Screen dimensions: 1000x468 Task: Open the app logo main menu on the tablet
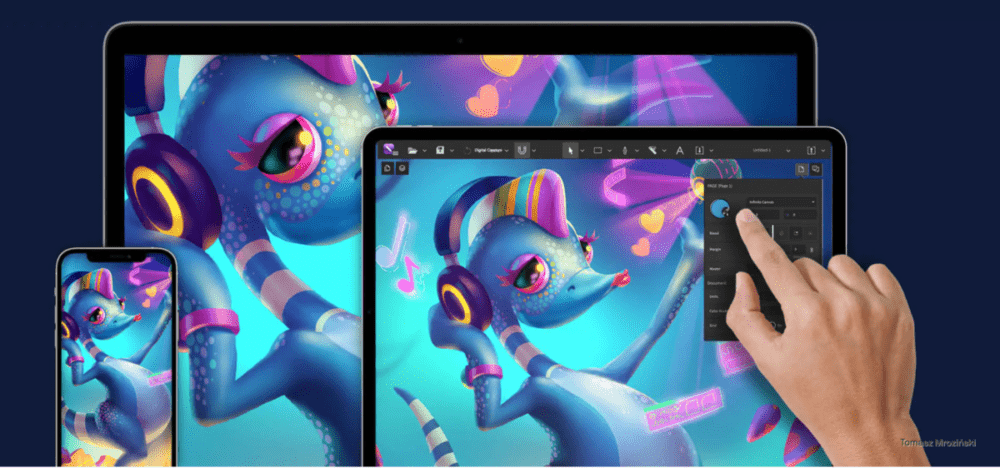(x=389, y=150)
